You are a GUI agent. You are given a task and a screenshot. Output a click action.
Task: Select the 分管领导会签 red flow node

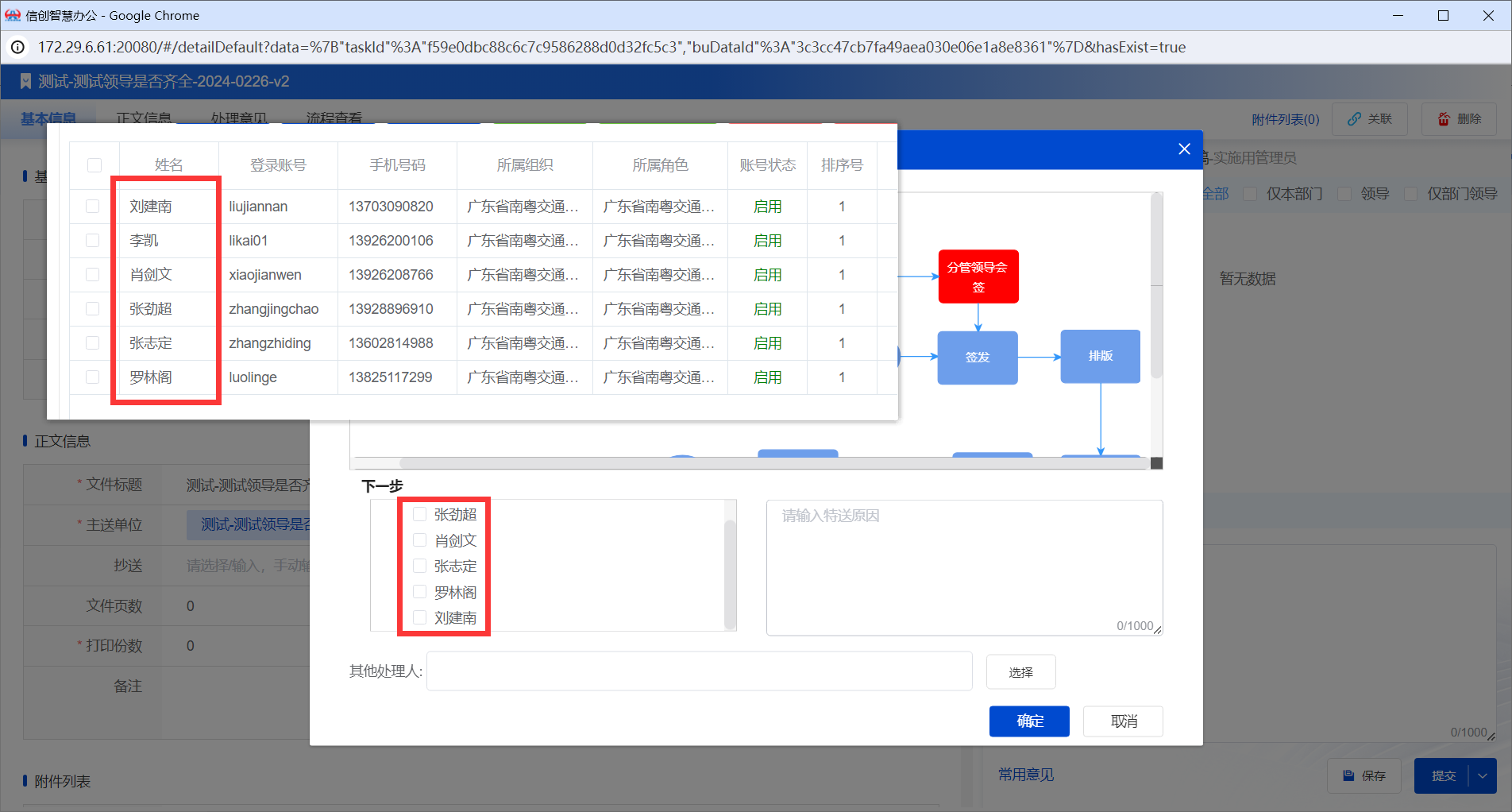pyautogui.click(x=978, y=276)
